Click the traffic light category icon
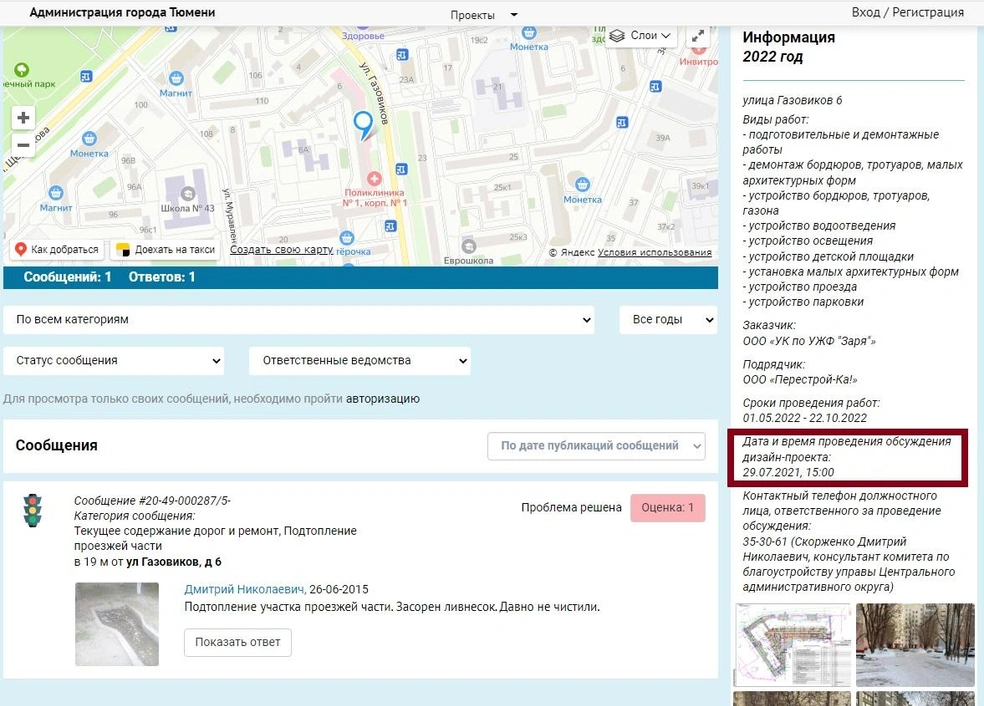 pyautogui.click(x=33, y=510)
